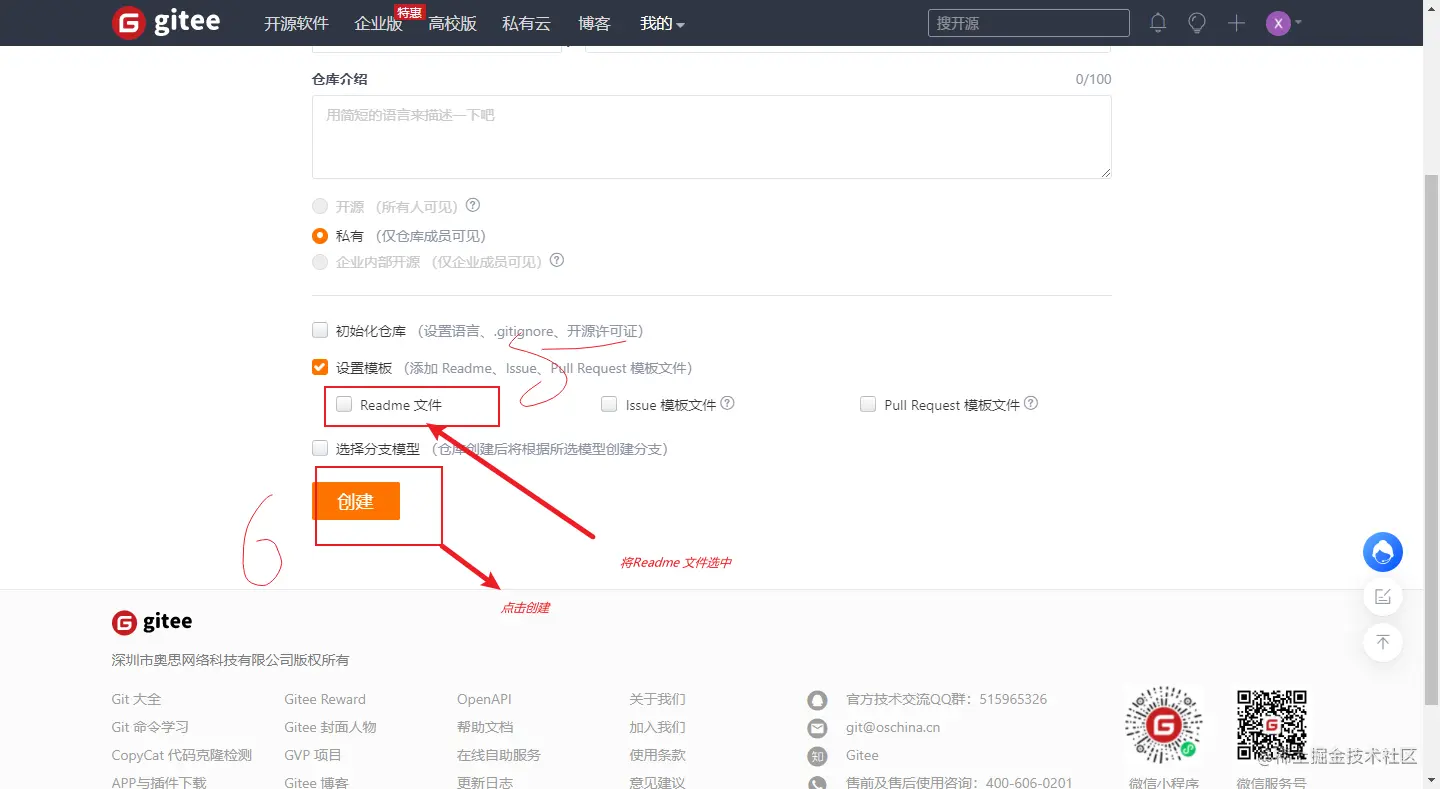The image size is (1440, 789).
Task: Open the GVP 项目 footer link
Action: 313,755
